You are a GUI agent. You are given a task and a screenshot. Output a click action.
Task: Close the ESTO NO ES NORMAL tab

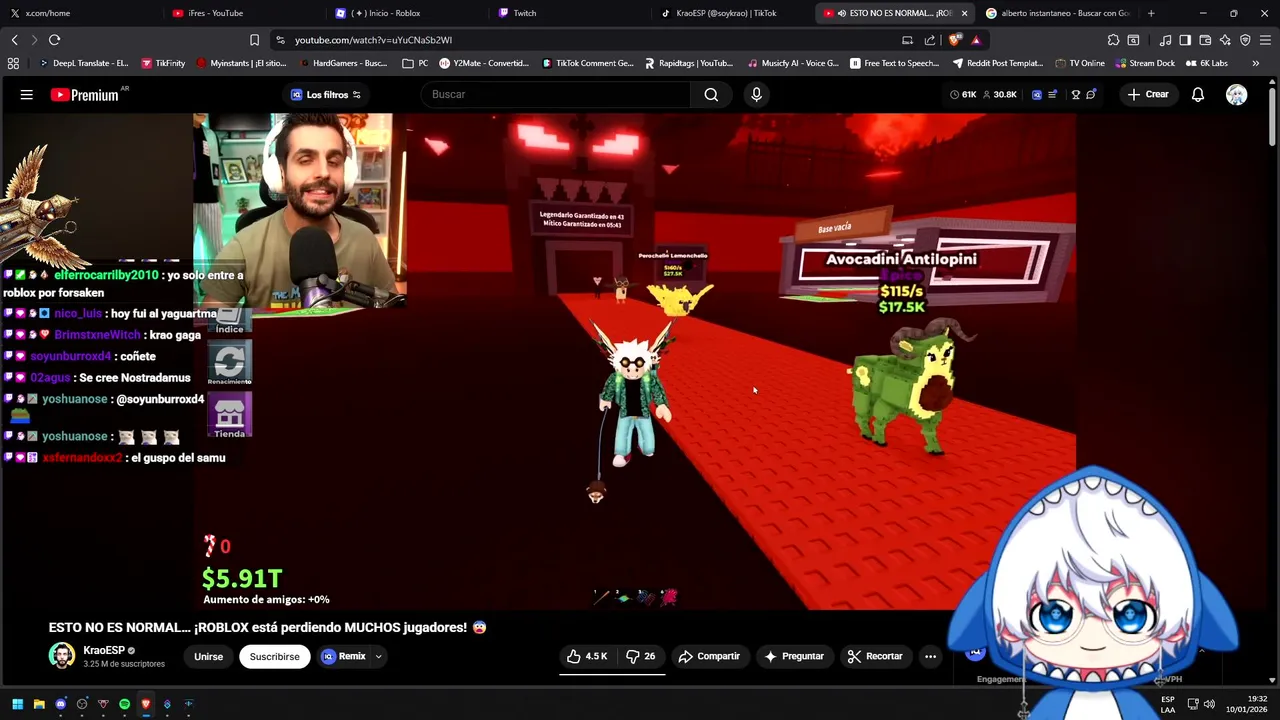point(964,13)
